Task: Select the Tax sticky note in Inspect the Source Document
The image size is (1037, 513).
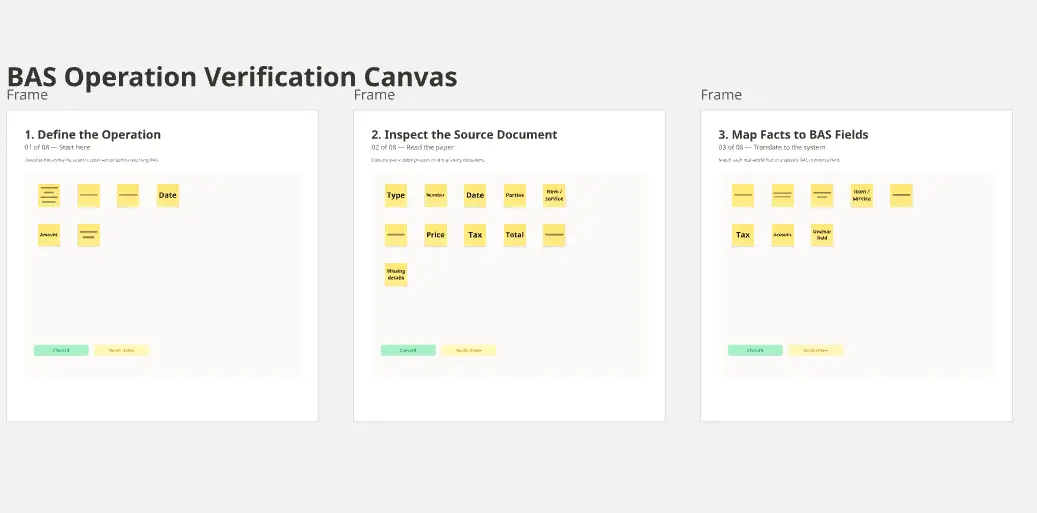Action: coord(476,235)
